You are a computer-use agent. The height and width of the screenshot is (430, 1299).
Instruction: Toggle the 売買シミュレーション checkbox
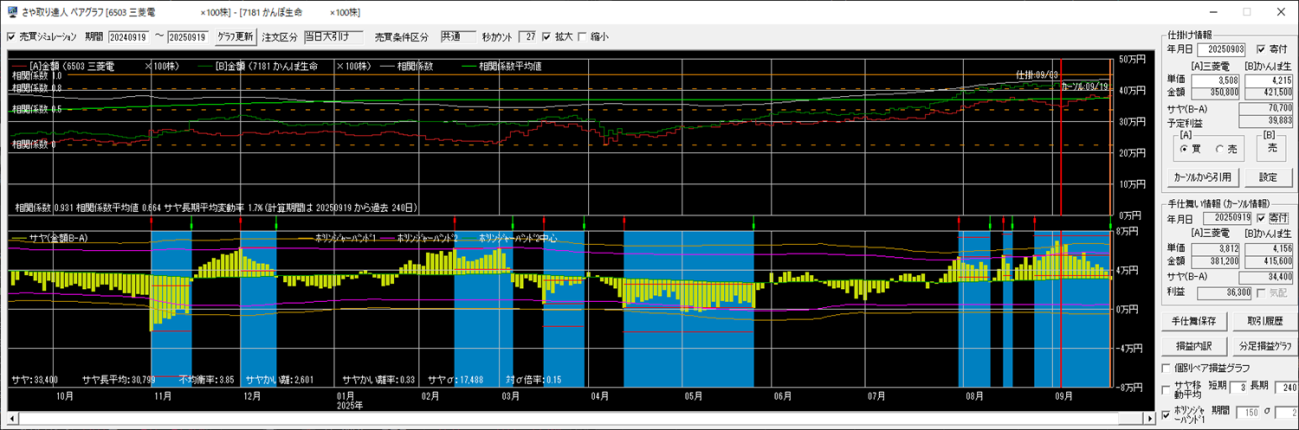tap(12, 37)
